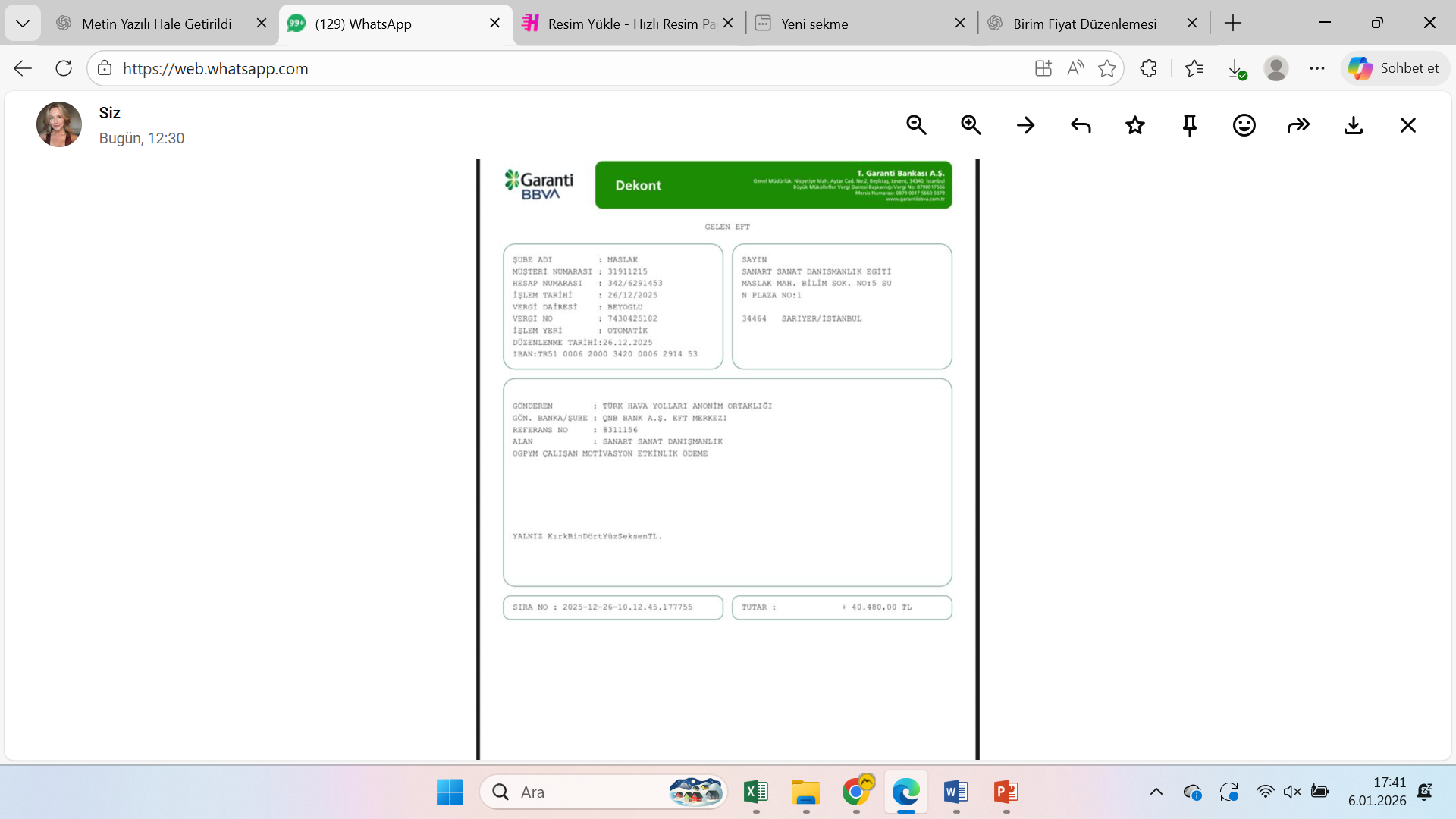
Task: Add page to favorites star
Action: [1107, 68]
